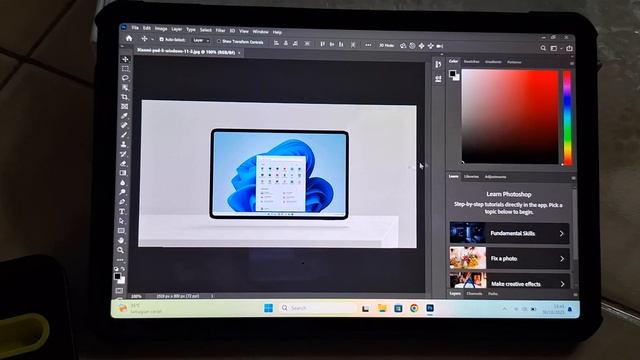640x360 pixels.
Task: Switch to the Libraries tab
Action: 471,177
